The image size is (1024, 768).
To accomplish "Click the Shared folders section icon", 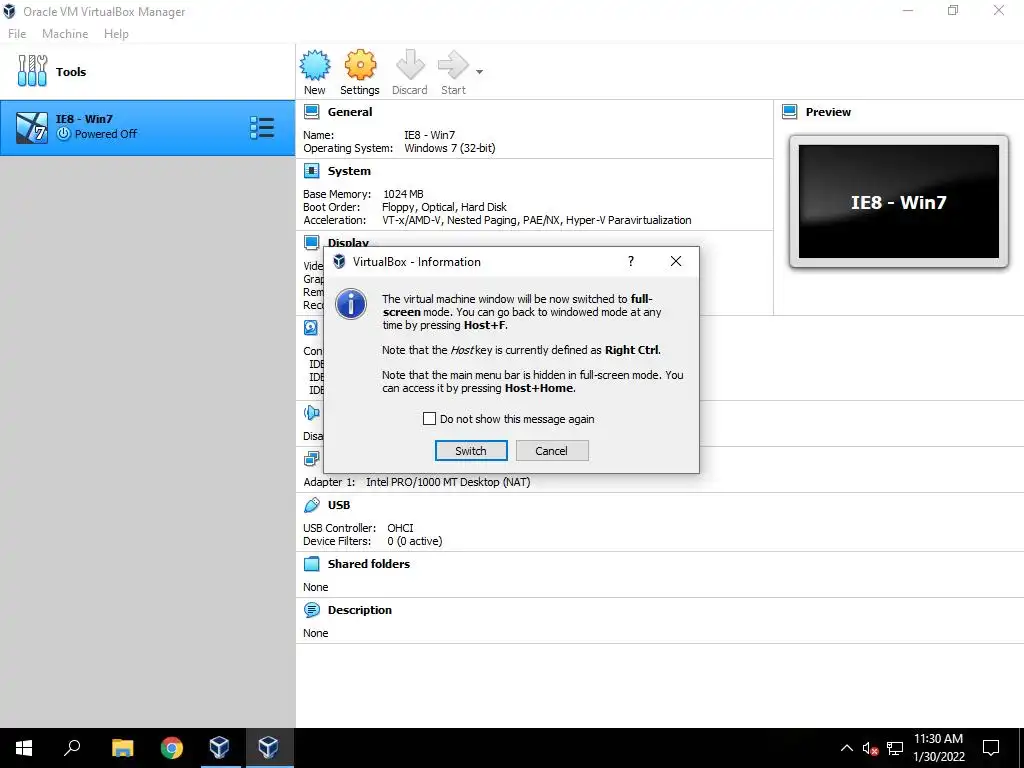I will (x=312, y=564).
